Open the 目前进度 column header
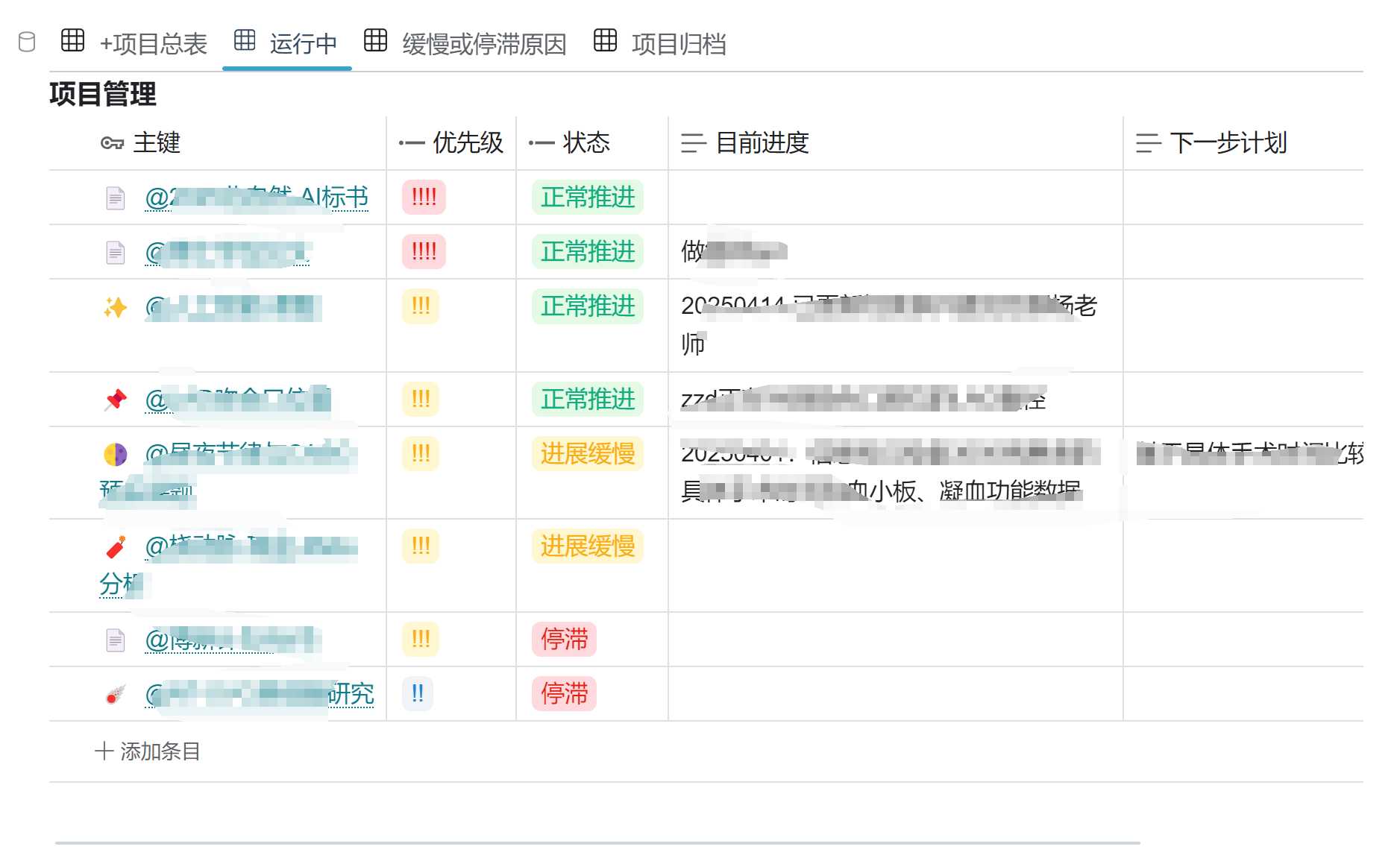The image size is (1400, 864). (896, 143)
